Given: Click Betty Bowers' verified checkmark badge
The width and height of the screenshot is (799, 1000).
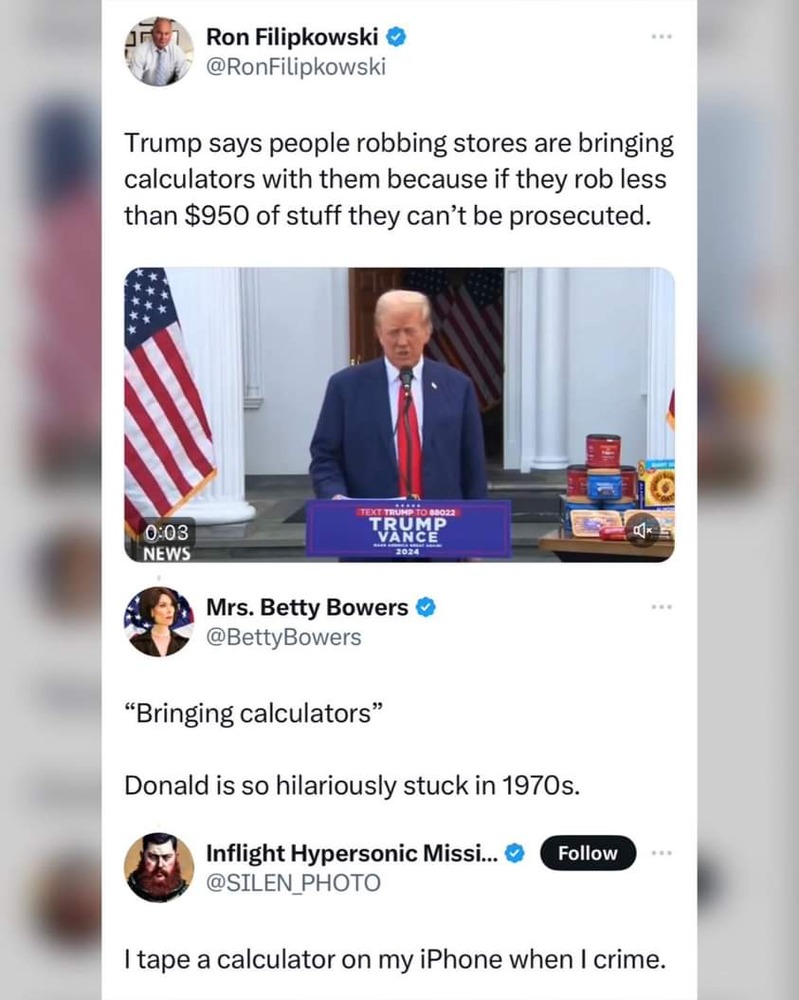Looking at the screenshot, I should click(426, 607).
